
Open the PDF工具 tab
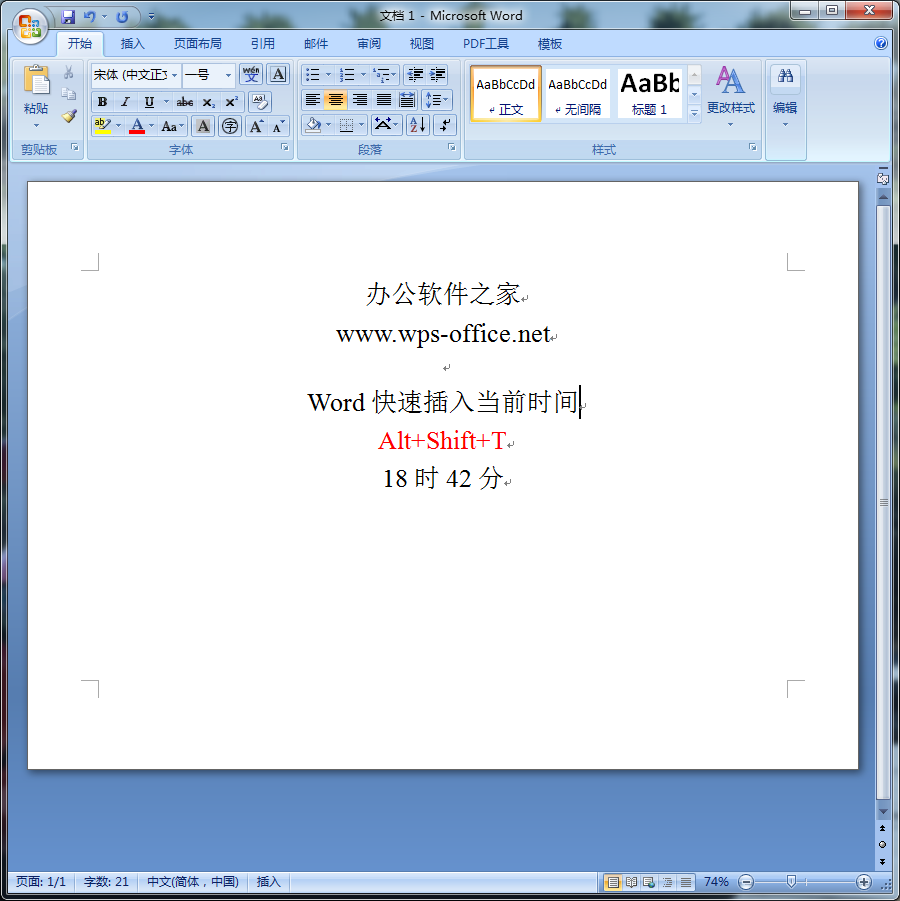(x=486, y=44)
